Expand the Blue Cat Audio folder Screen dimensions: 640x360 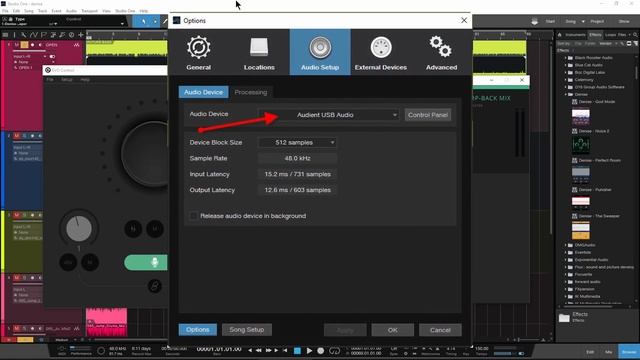566,65
